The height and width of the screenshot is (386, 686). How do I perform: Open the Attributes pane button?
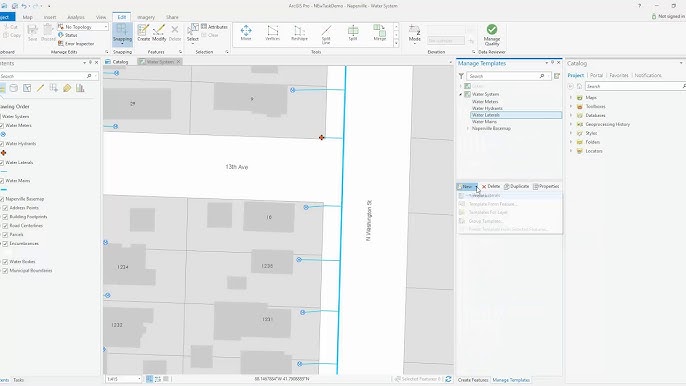click(x=214, y=27)
